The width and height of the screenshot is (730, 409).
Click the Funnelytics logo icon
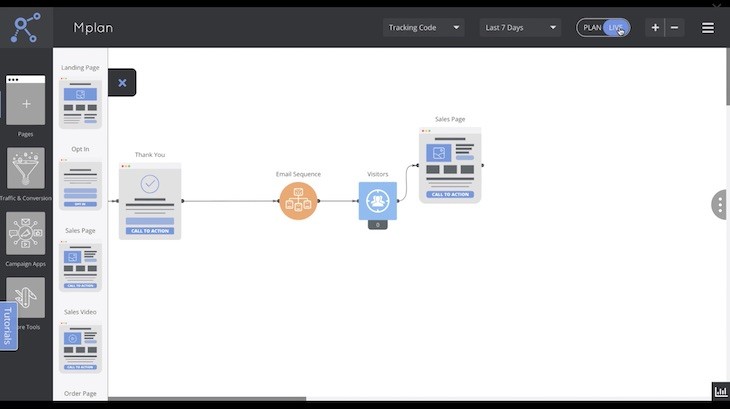26,27
